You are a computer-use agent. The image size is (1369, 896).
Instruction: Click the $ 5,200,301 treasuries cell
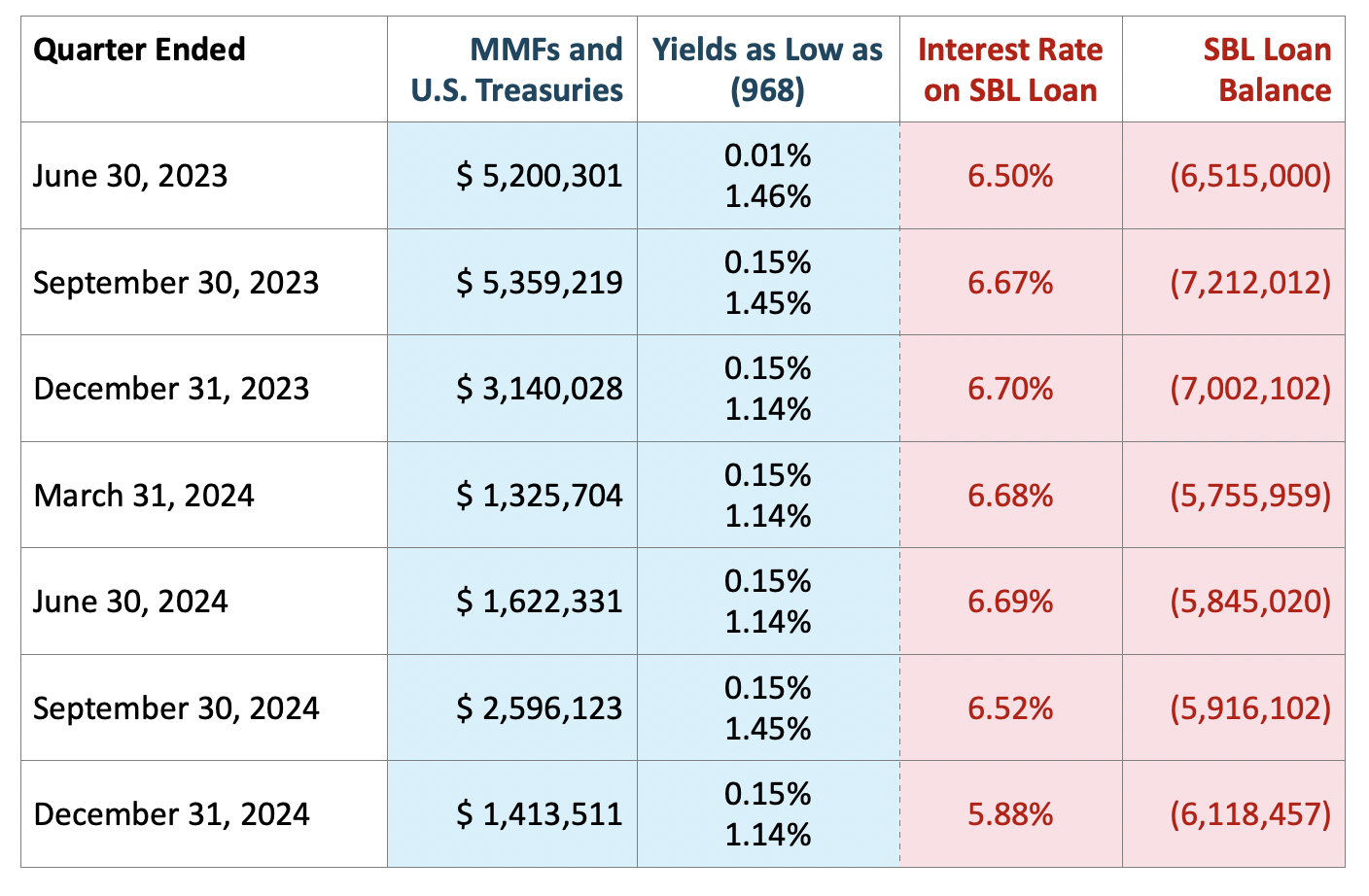(540, 176)
